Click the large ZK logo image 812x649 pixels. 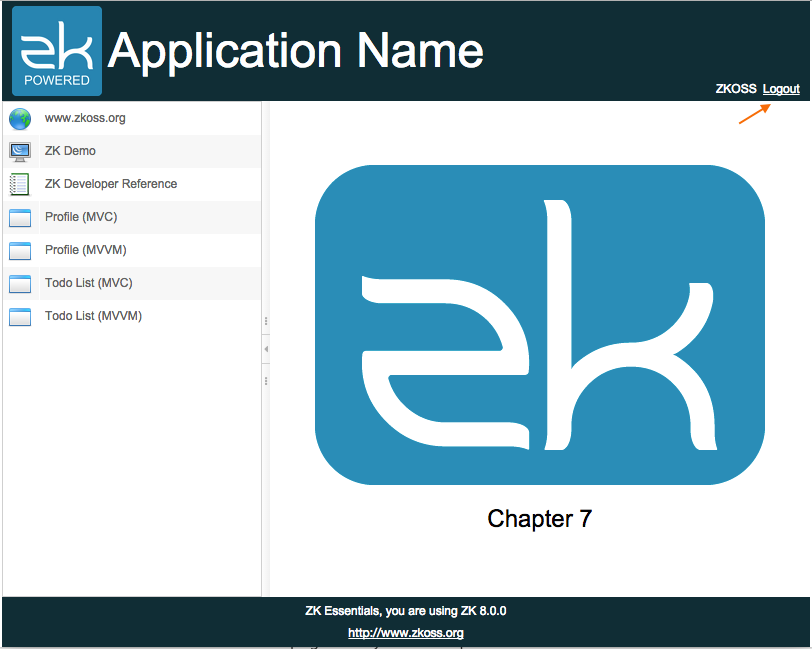click(540, 325)
